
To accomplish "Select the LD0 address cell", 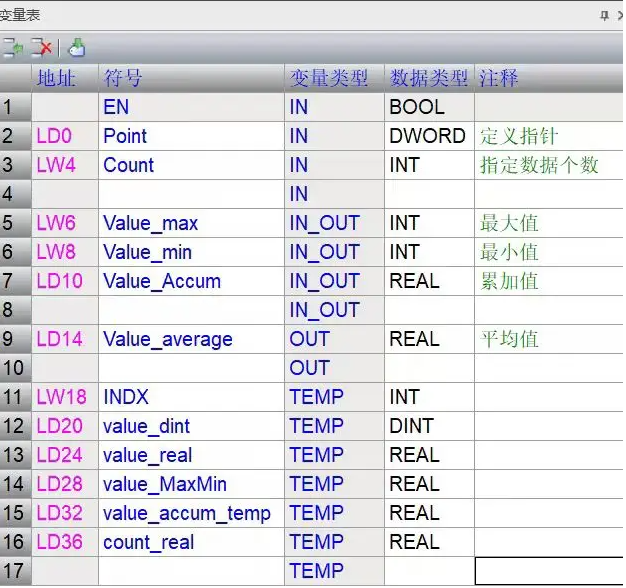I will pos(65,136).
